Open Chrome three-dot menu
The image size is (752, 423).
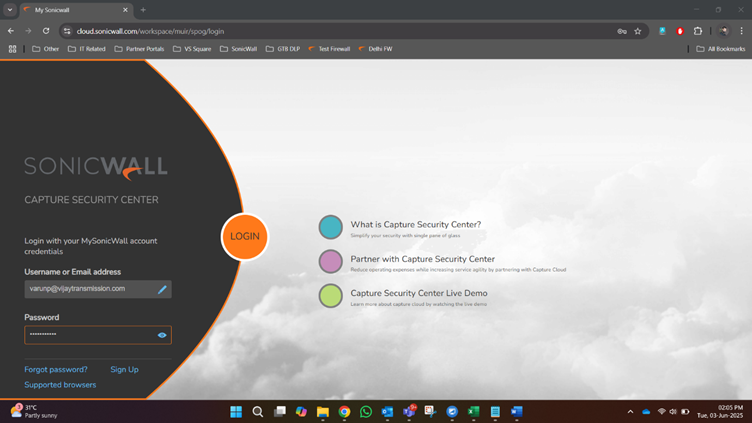(741, 31)
